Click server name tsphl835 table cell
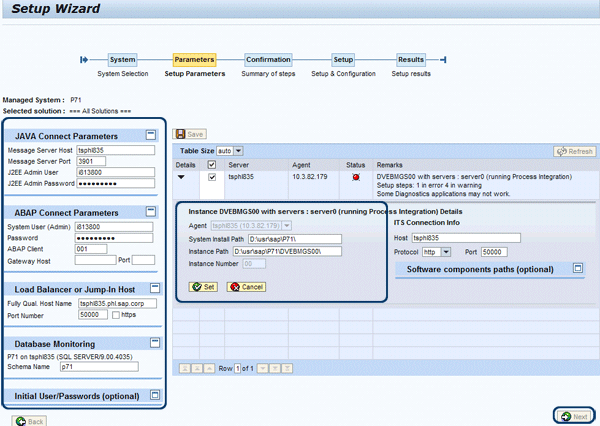 coord(241,177)
